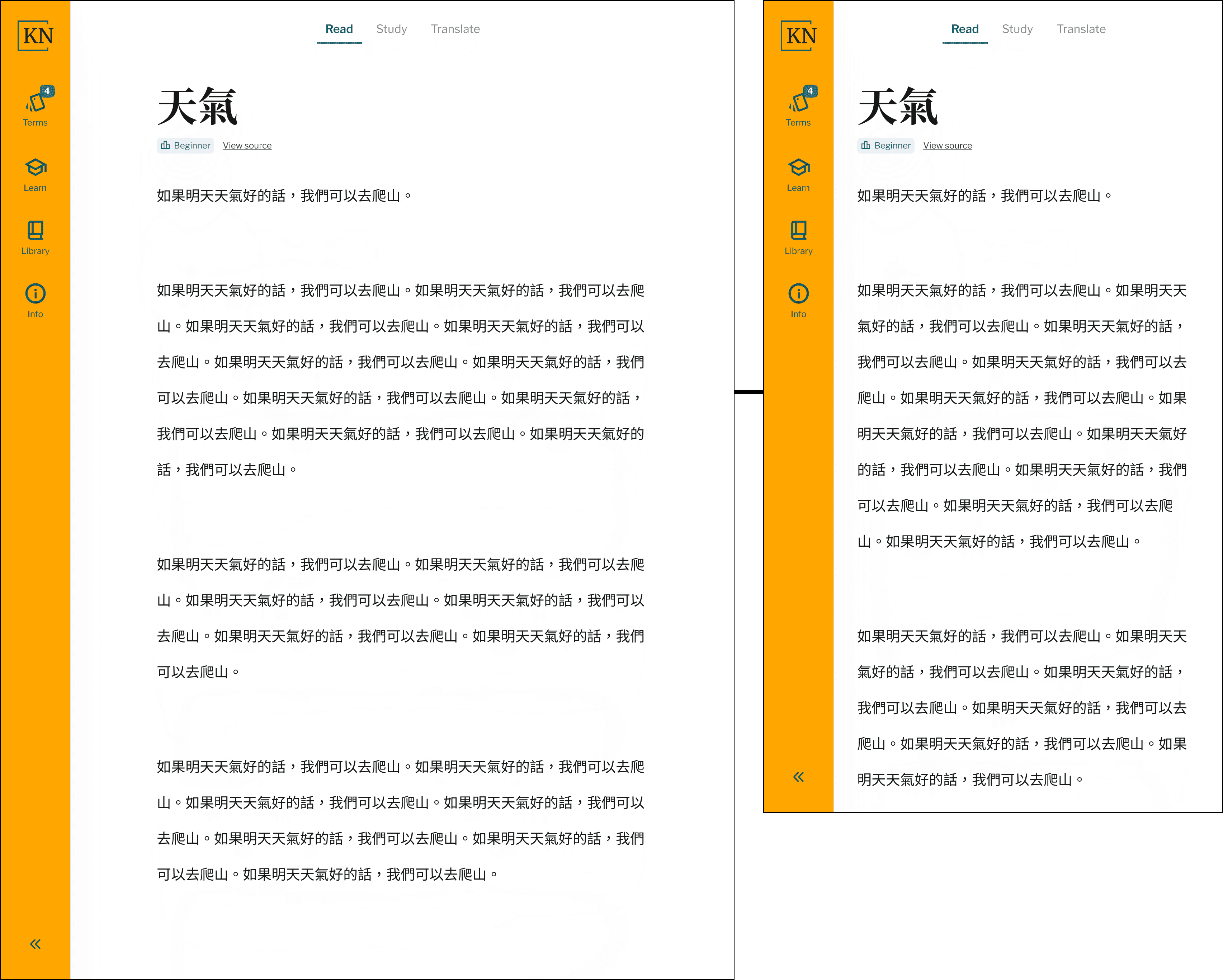Image resolution: width=1223 pixels, height=980 pixels.
Task: Click KN logo in right window
Action: 799,36
